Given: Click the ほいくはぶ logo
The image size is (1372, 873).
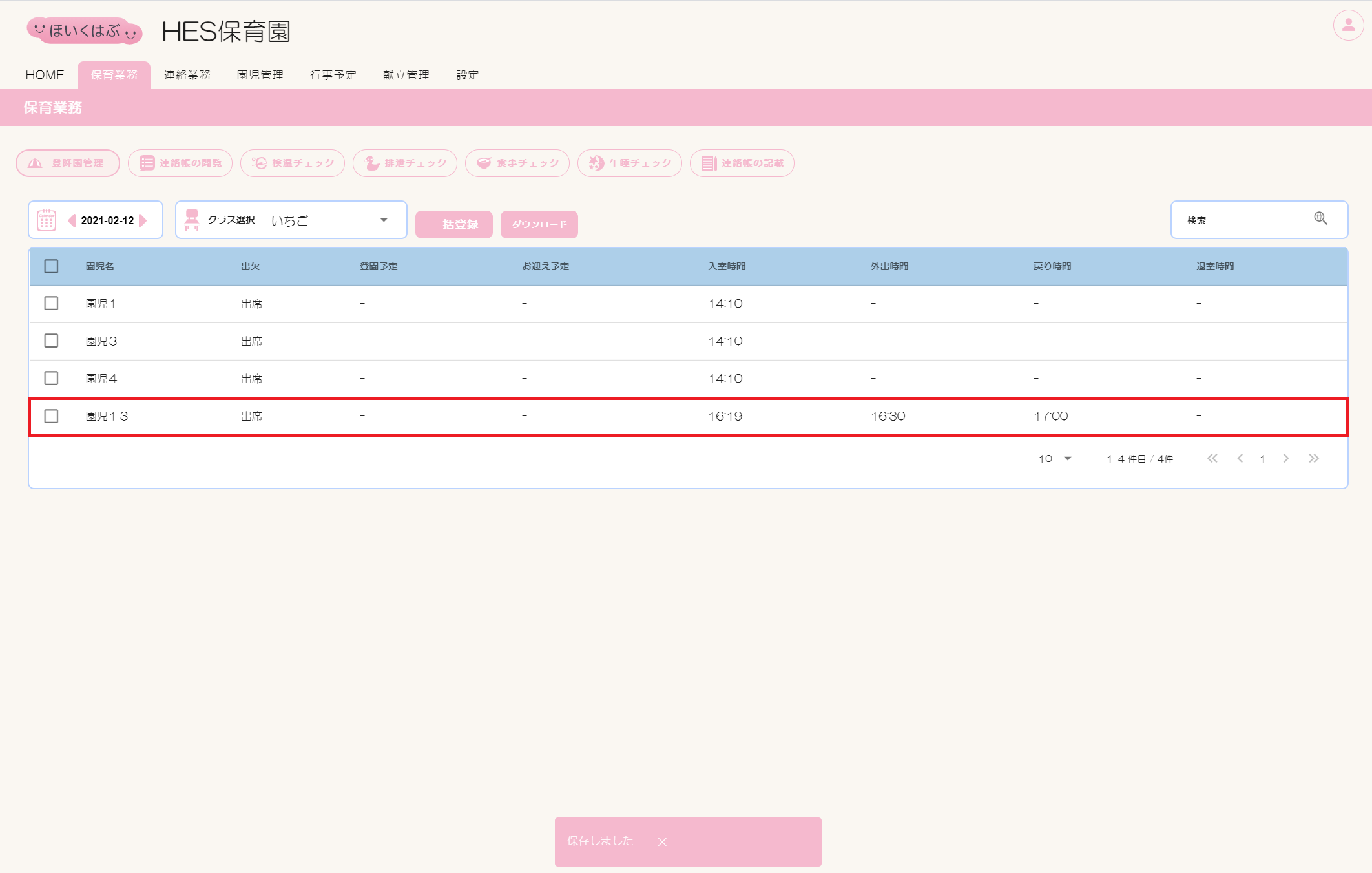Looking at the screenshot, I should [84, 30].
